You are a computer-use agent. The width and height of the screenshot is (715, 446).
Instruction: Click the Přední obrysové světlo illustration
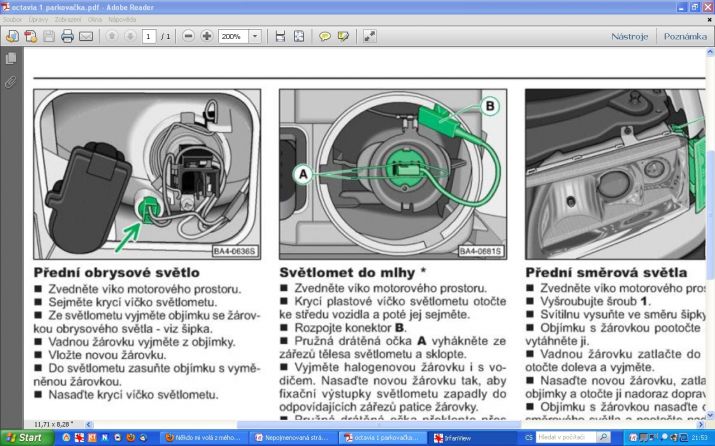click(x=147, y=174)
